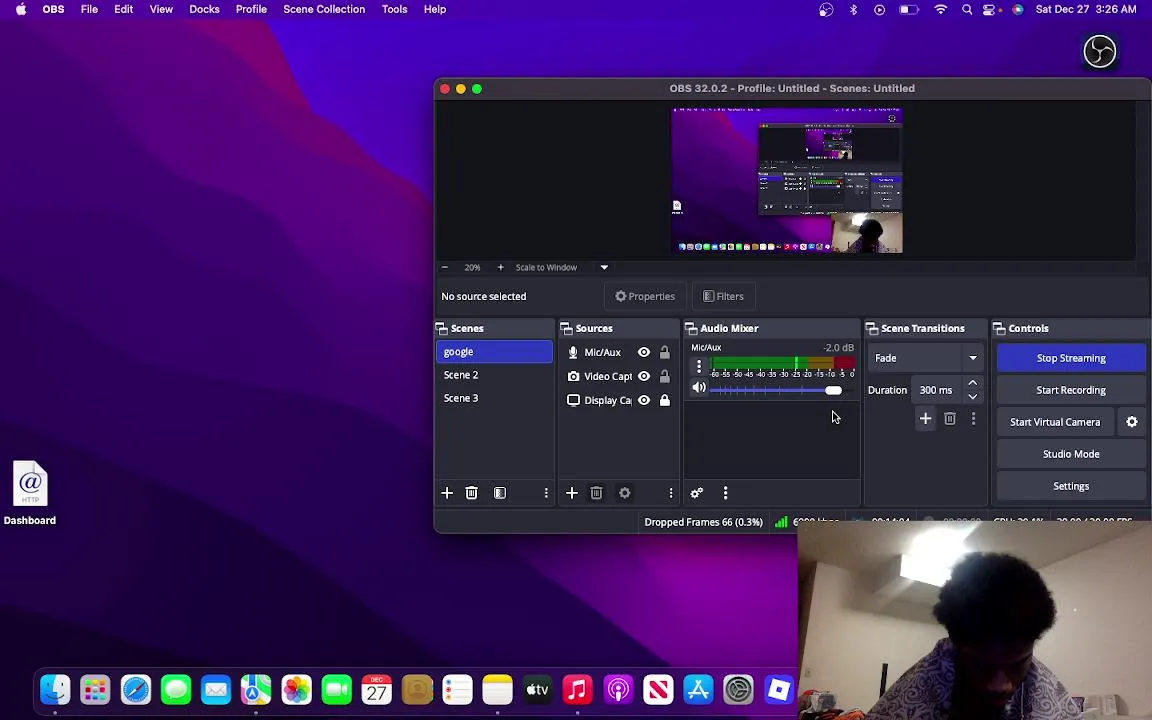Viewport: 1152px width, 720px height.
Task: Open Finder from the Dock
Action: click(56, 690)
